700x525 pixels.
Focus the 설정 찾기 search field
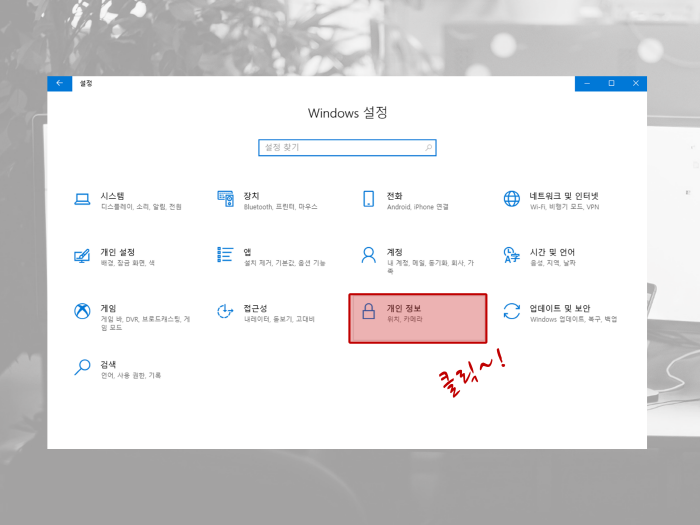tap(347, 148)
